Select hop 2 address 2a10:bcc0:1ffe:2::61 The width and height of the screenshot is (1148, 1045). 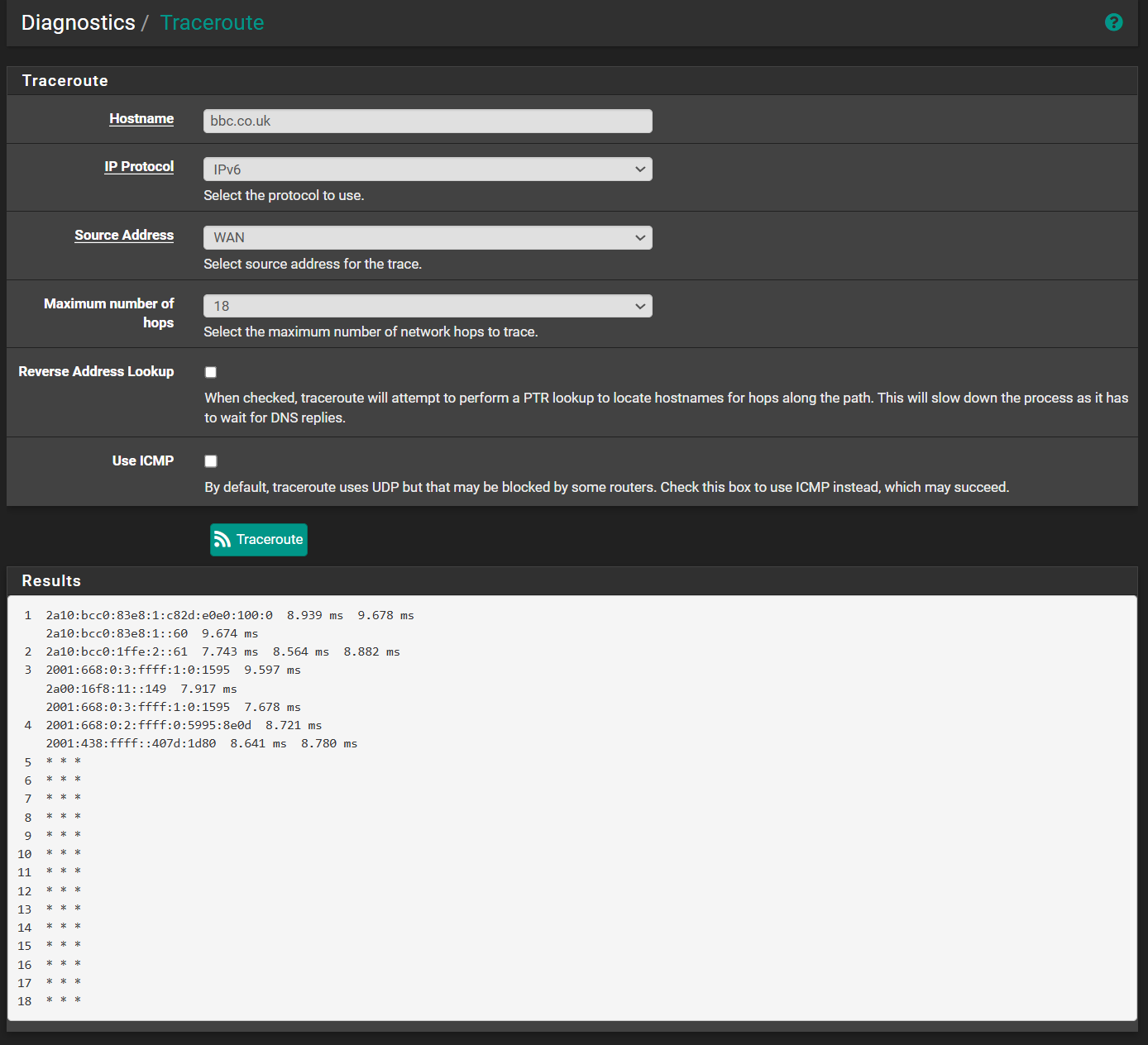(117, 651)
